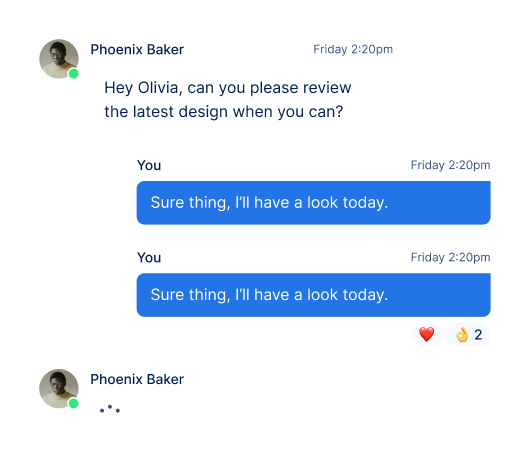Click Phoenix Baker's top avatar photo

coord(59,59)
